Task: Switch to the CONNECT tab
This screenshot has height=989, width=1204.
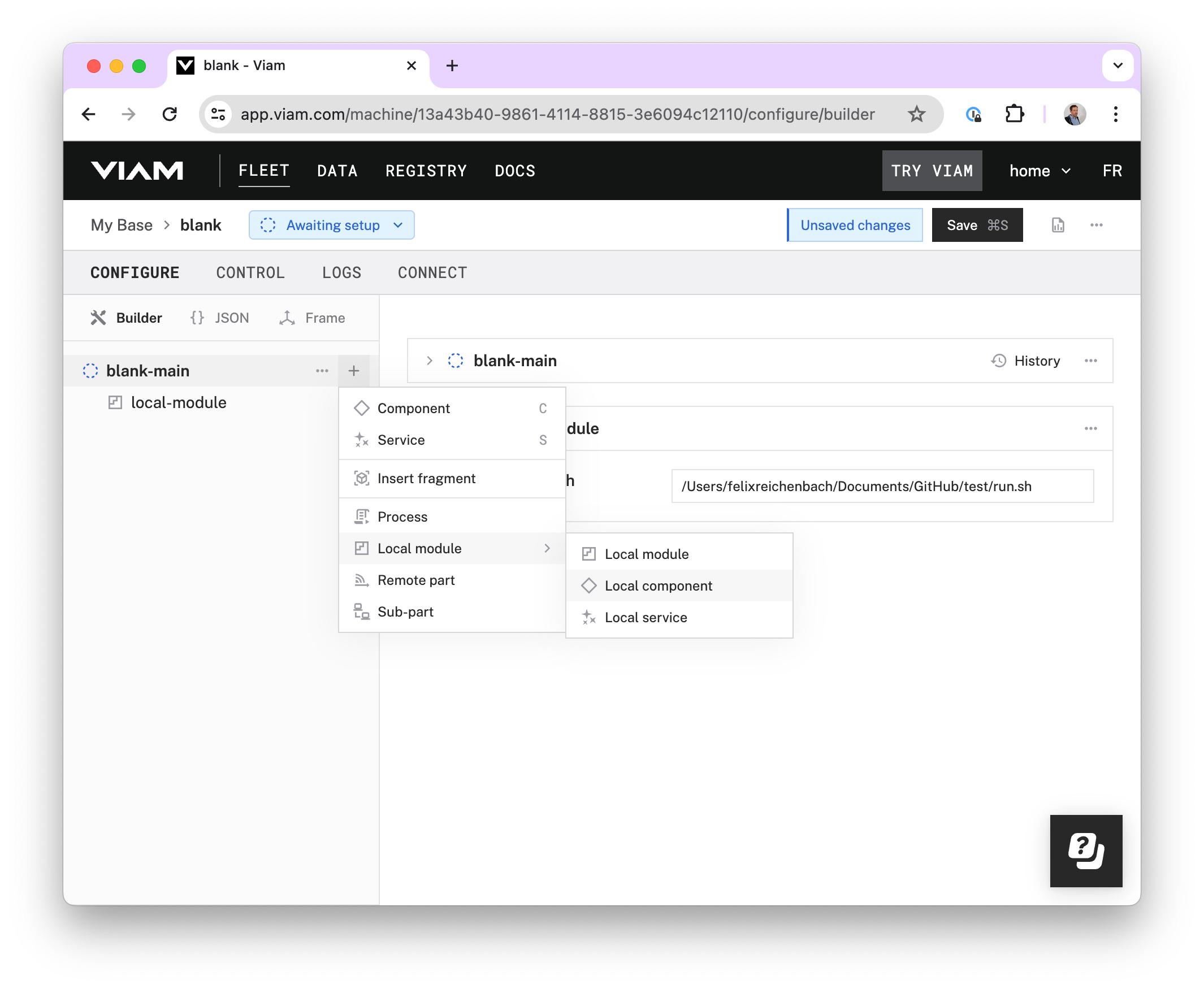Action: tap(432, 272)
